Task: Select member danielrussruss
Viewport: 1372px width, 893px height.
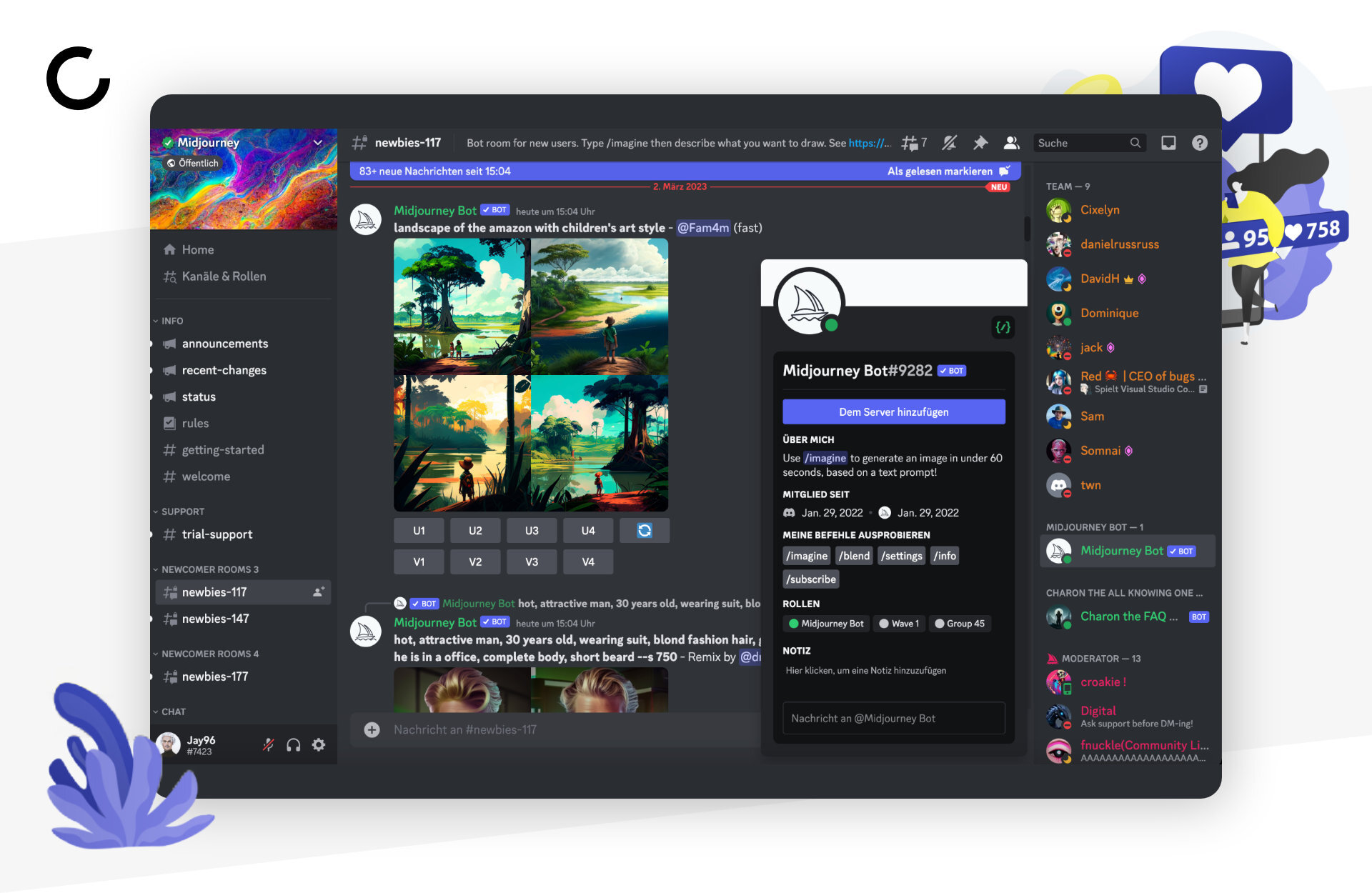Action: (x=1128, y=244)
